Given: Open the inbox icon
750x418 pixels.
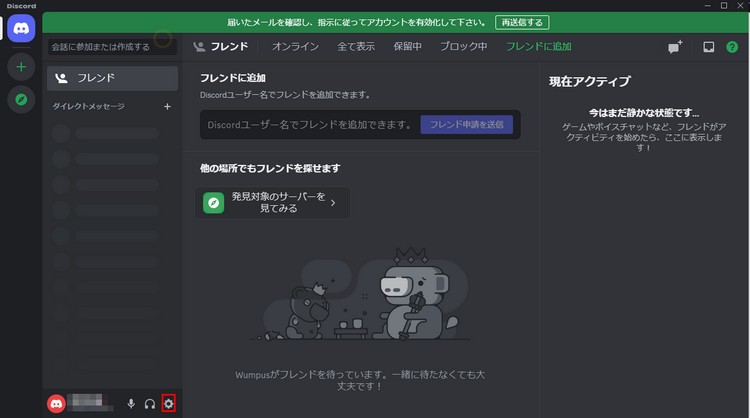Looking at the screenshot, I should pyautogui.click(x=708, y=47).
